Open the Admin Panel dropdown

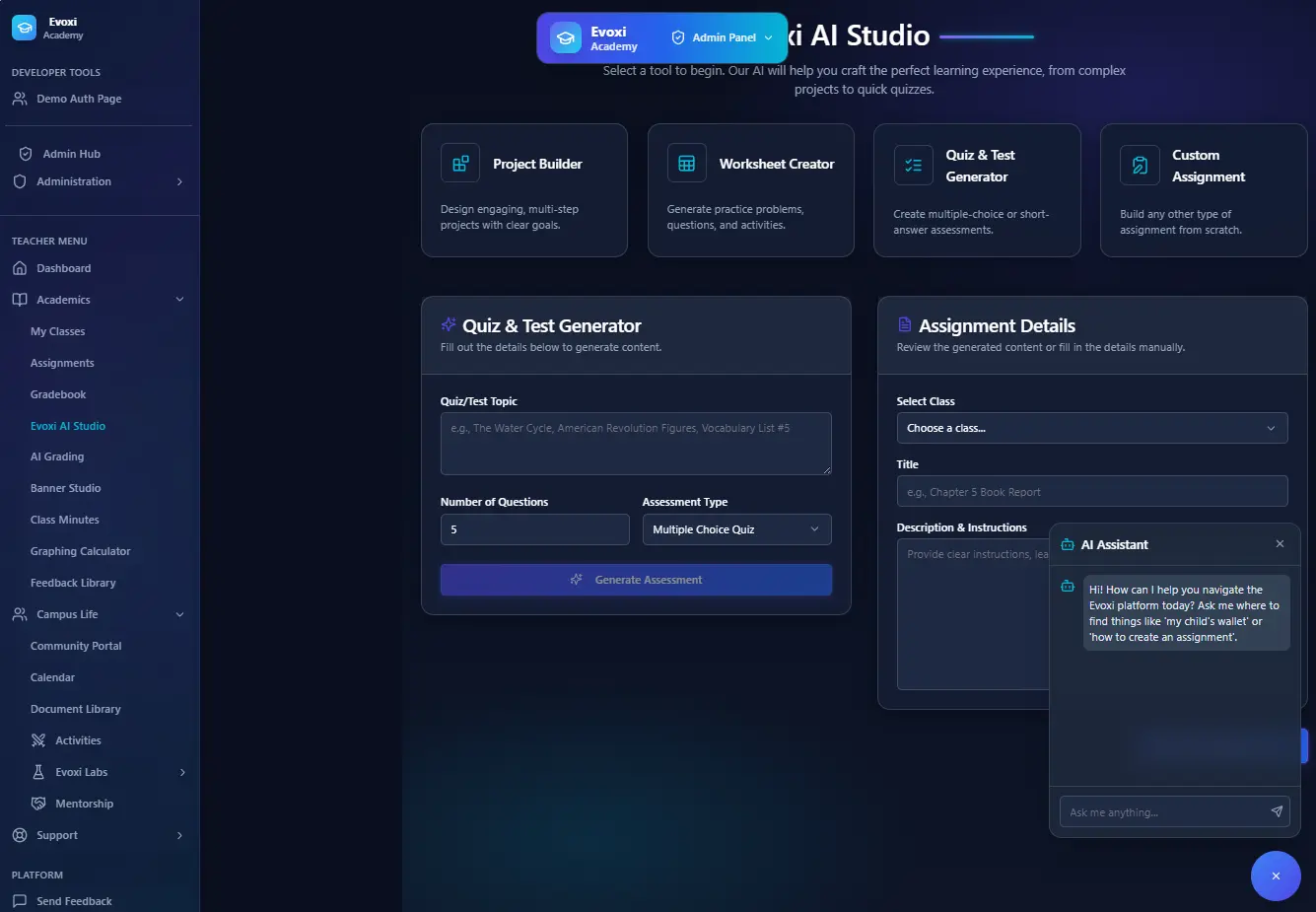click(723, 37)
